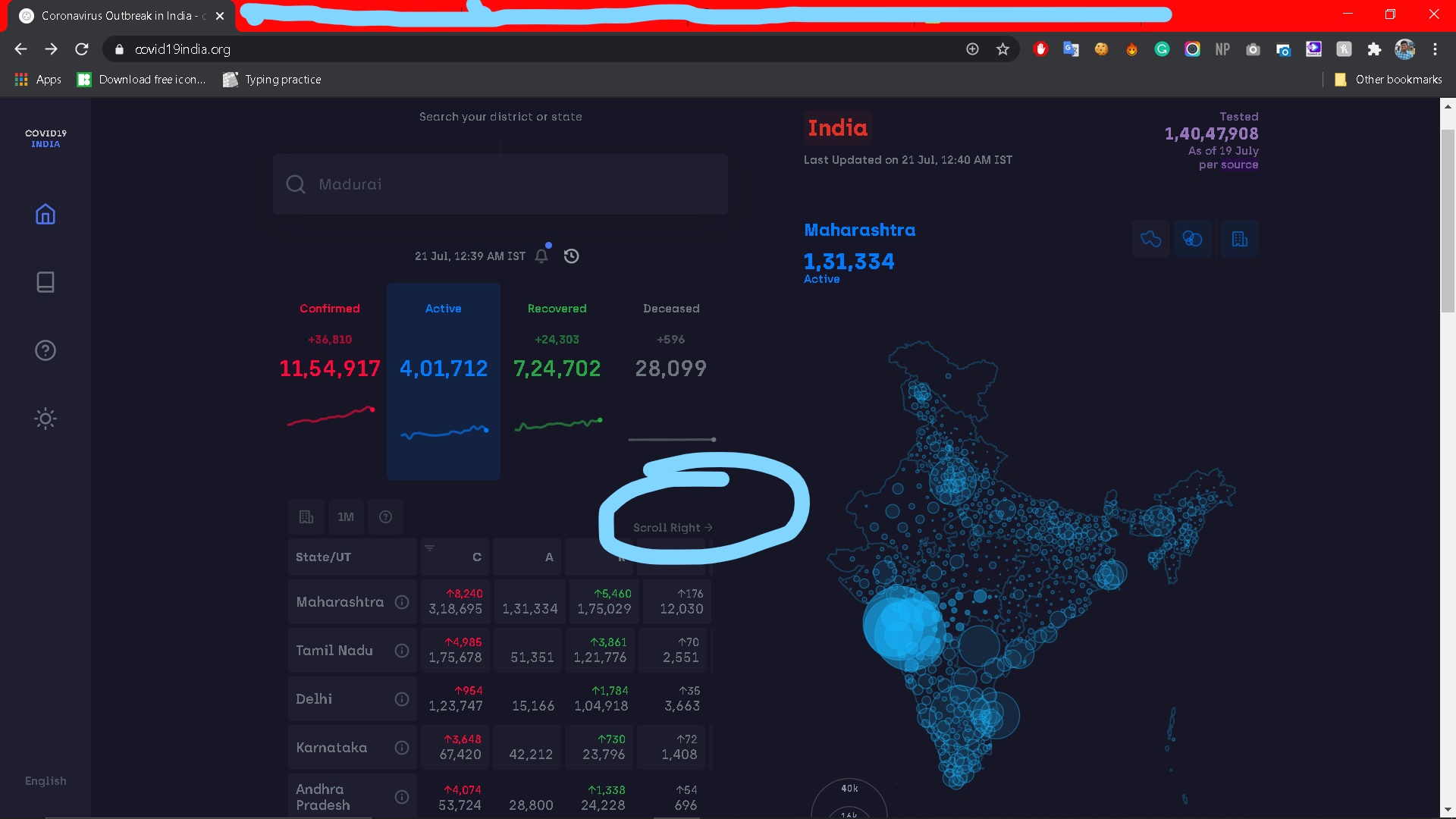The height and width of the screenshot is (819, 1456).
Task: Click the page vertical scrollbar thumb
Action: 1448,220
